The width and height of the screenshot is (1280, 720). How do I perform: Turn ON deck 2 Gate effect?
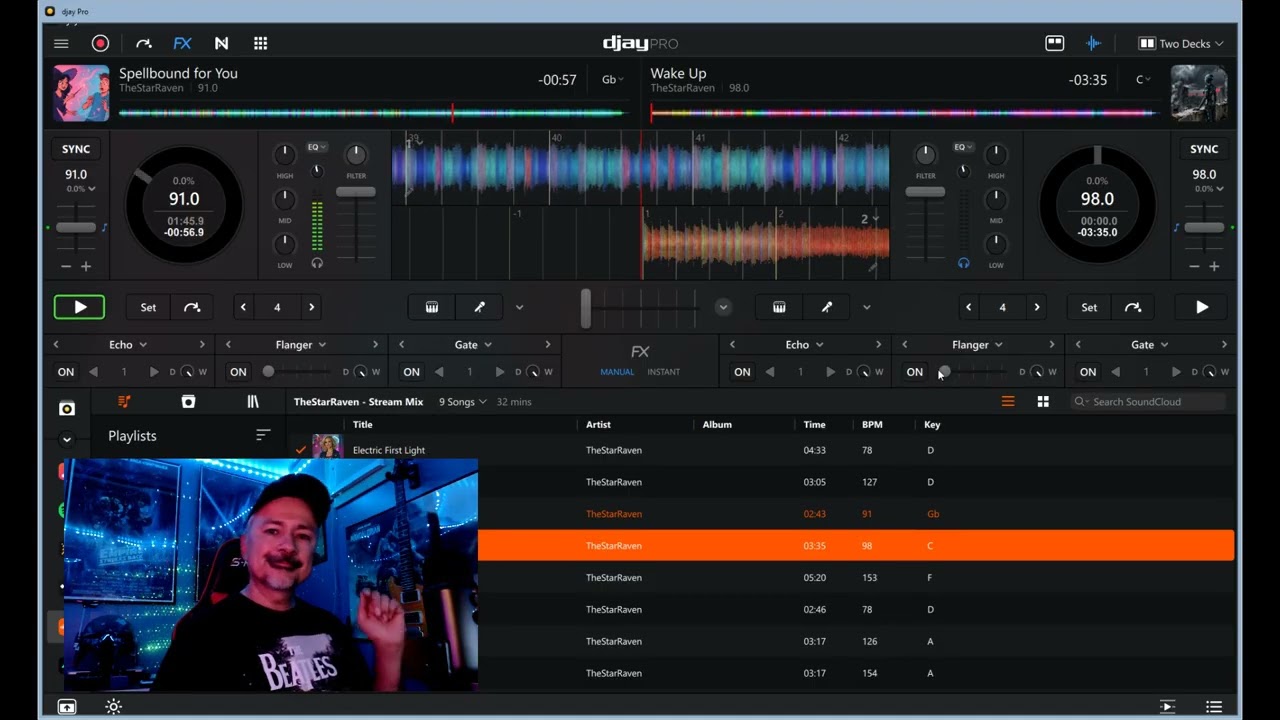1088,372
